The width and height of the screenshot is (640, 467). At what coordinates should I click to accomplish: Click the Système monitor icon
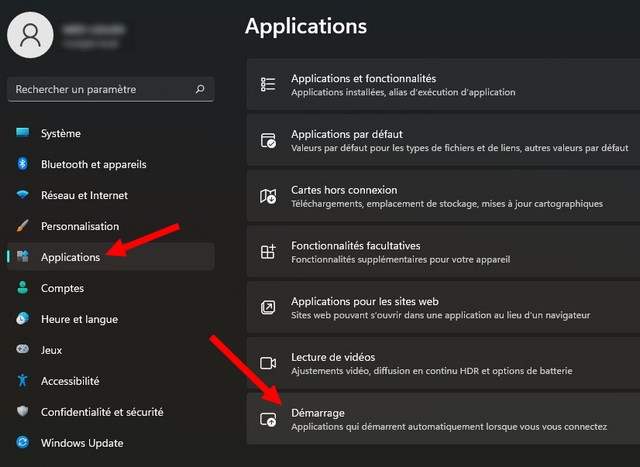(22, 133)
